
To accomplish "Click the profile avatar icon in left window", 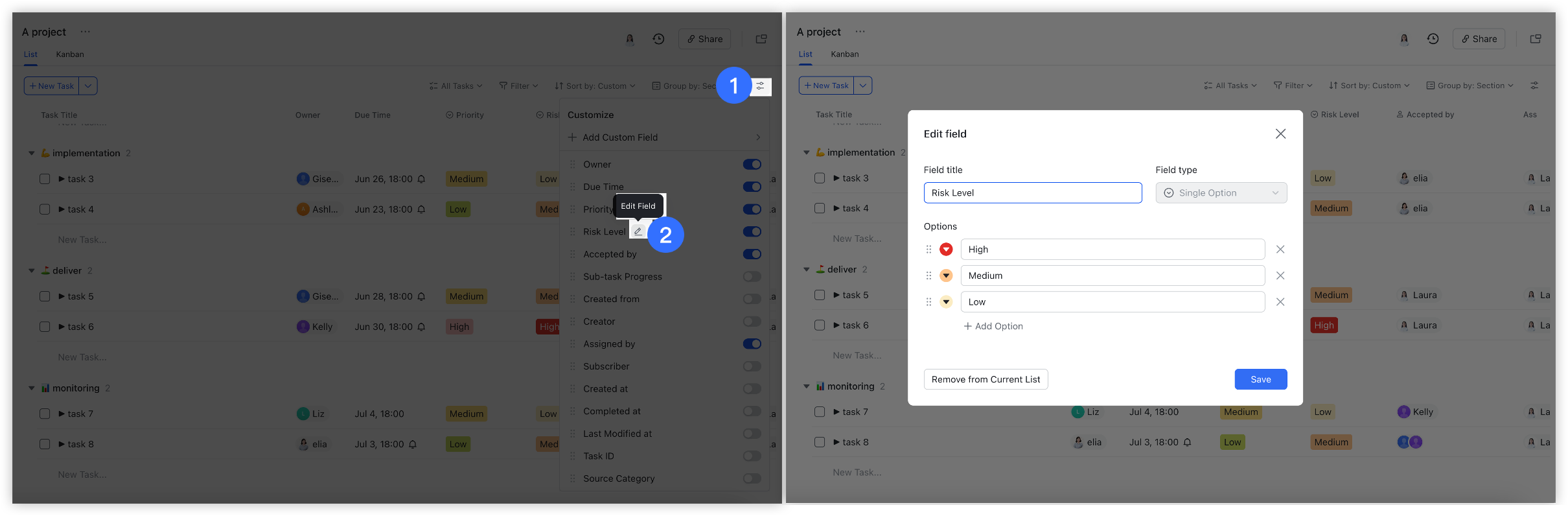I will 630,39.
